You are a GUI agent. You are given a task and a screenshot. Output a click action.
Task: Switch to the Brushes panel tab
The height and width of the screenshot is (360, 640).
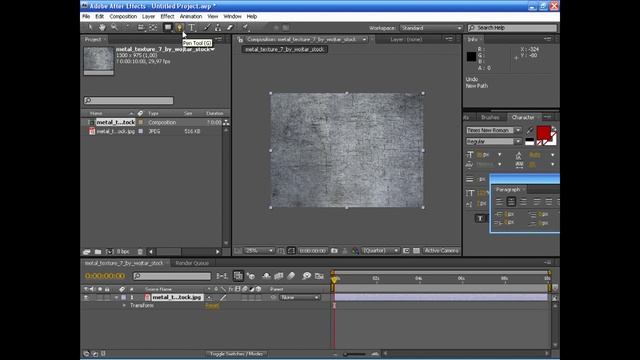[x=490, y=118]
